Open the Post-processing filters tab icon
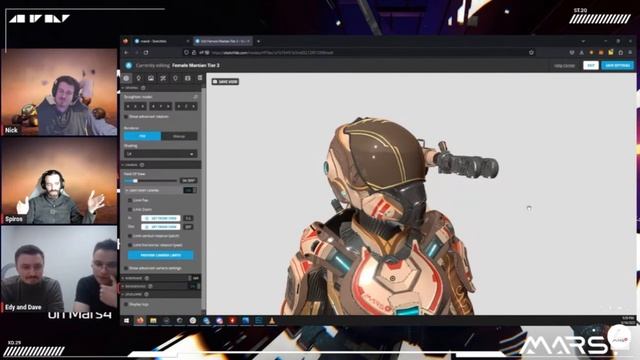The image size is (640, 360). [163, 78]
